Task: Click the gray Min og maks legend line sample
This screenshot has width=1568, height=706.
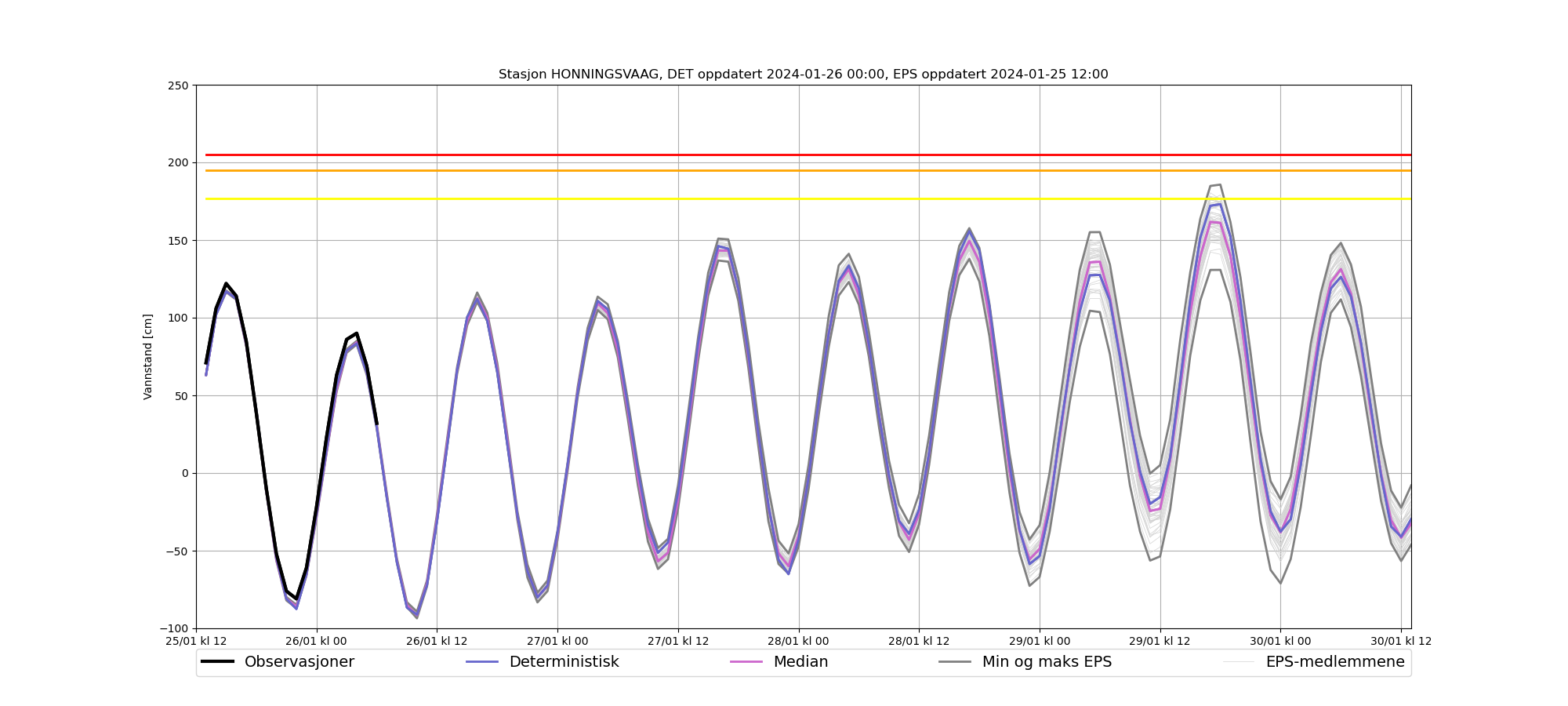Action: [x=955, y=662]
